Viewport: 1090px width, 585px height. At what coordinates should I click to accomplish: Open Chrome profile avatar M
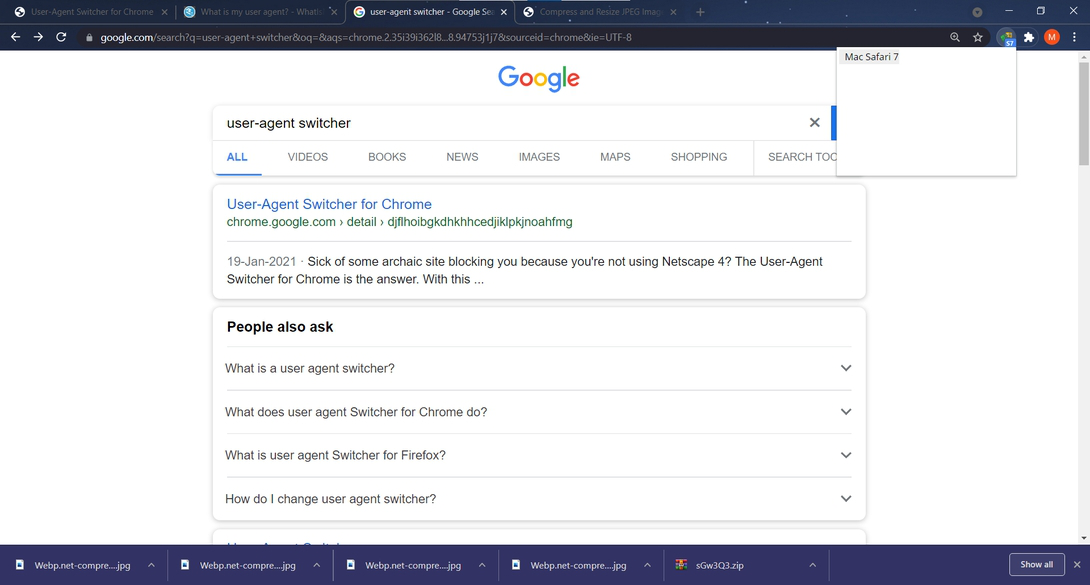coord(1052,38)
